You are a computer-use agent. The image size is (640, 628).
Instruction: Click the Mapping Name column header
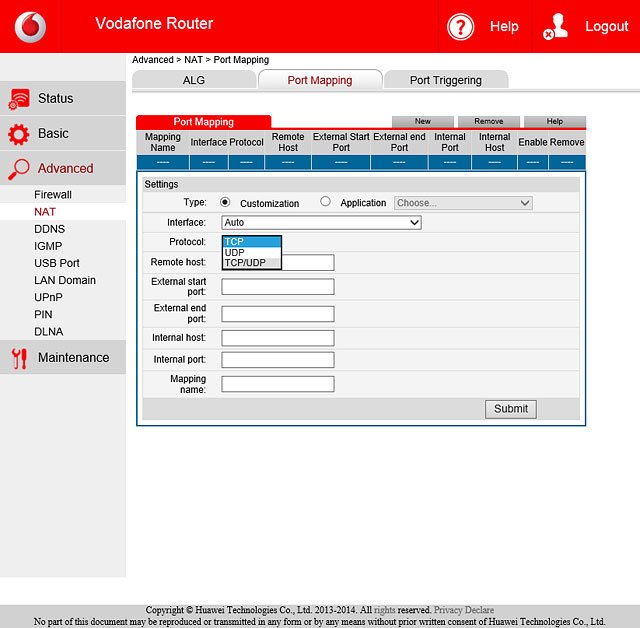coord(162,142)
